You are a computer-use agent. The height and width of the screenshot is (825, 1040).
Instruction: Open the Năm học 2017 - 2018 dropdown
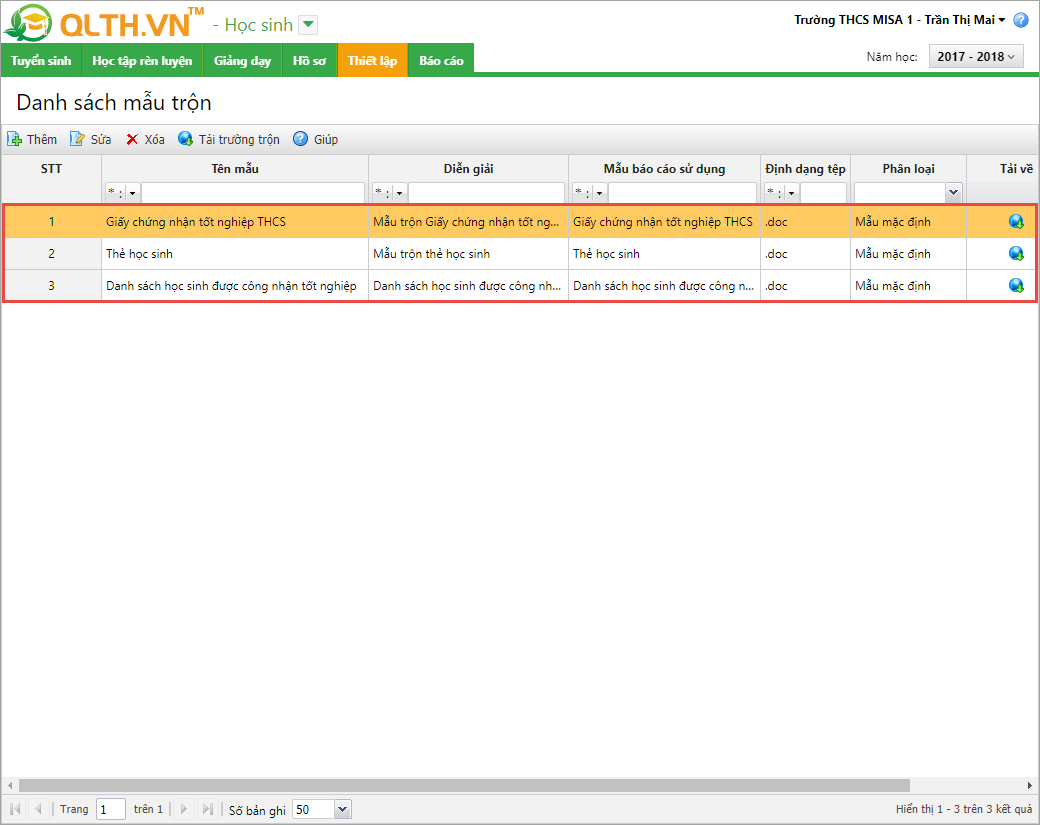(x=976, y=56)
